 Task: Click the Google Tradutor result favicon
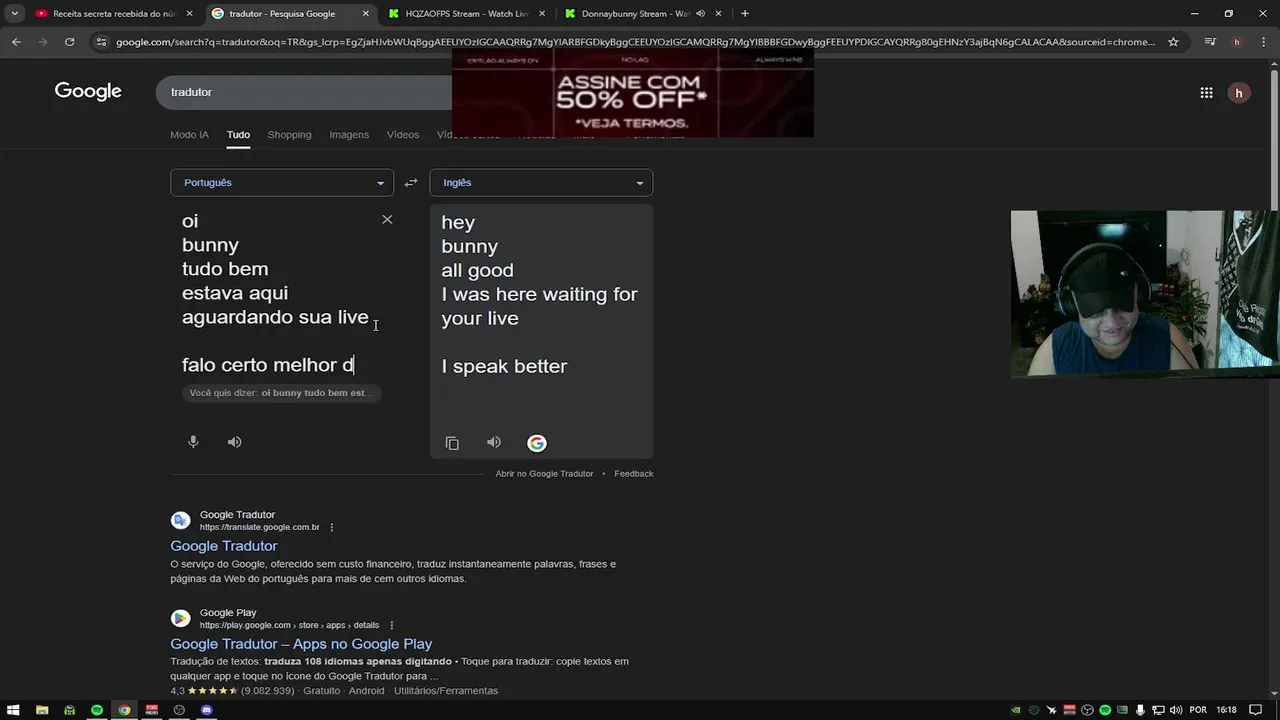(x=181, y=520)
